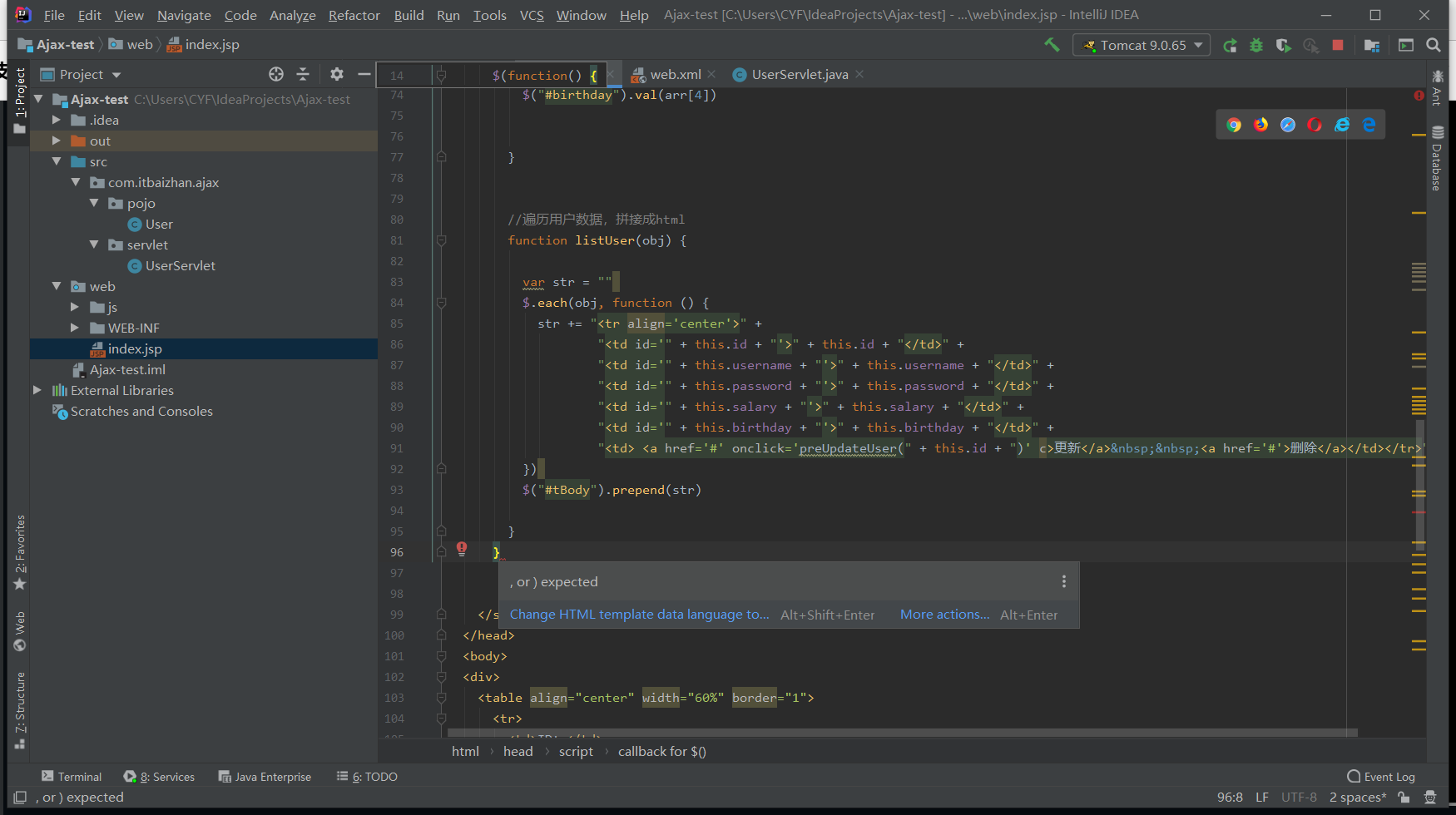Click the Build project hammer icon
The image size is (1456, 815).
(x=1052, y=45)
